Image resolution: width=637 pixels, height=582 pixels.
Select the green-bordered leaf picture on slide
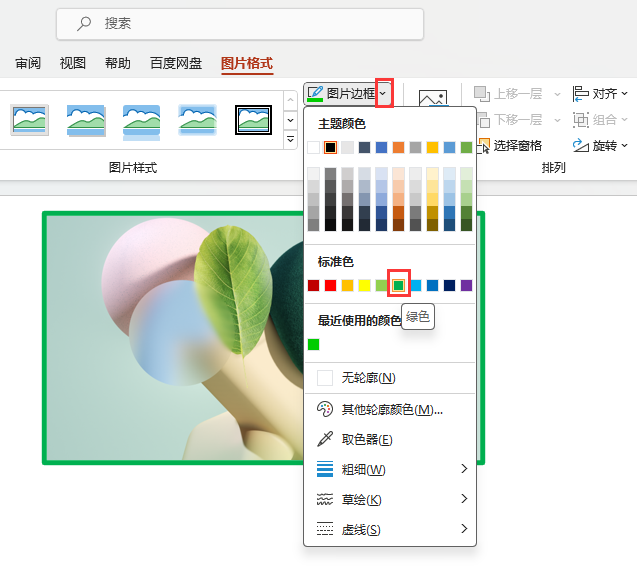pyautogui.click(x=173, y=338)
